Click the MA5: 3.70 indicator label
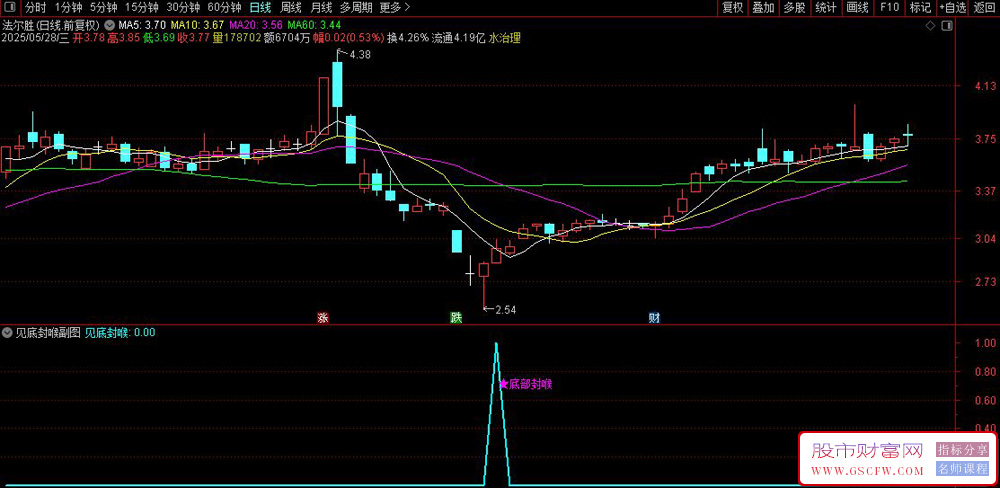Image resolution: width=1000 pixels, height=488 pixels. point(143,26)
